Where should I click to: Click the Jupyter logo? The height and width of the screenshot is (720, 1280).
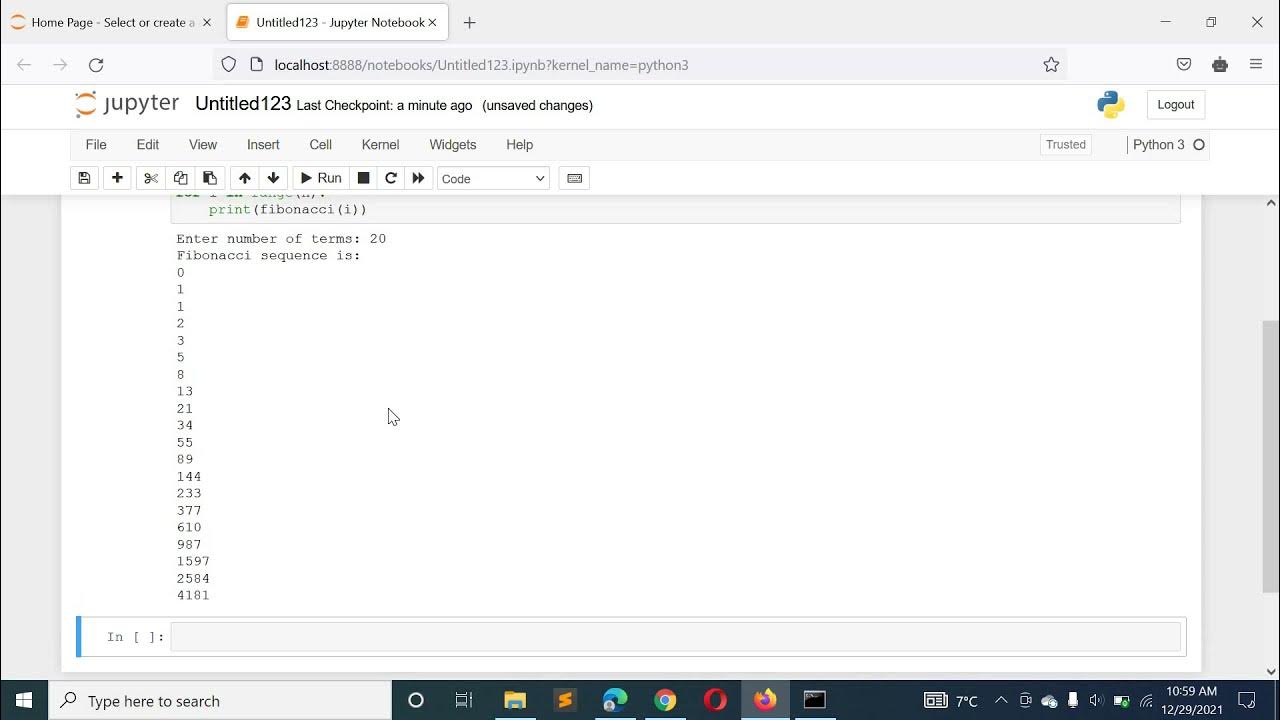click(127, 104)
